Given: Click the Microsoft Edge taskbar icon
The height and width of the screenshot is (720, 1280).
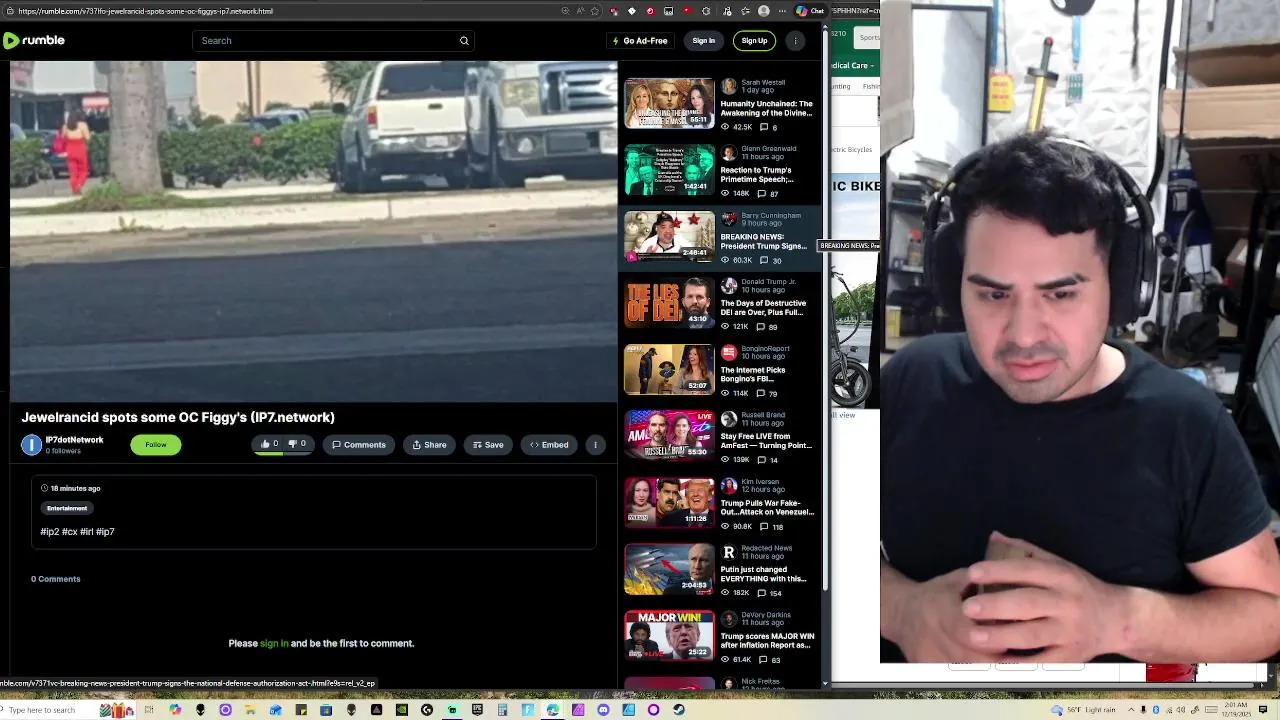Looking at the screenshot, I should [552, 710].
